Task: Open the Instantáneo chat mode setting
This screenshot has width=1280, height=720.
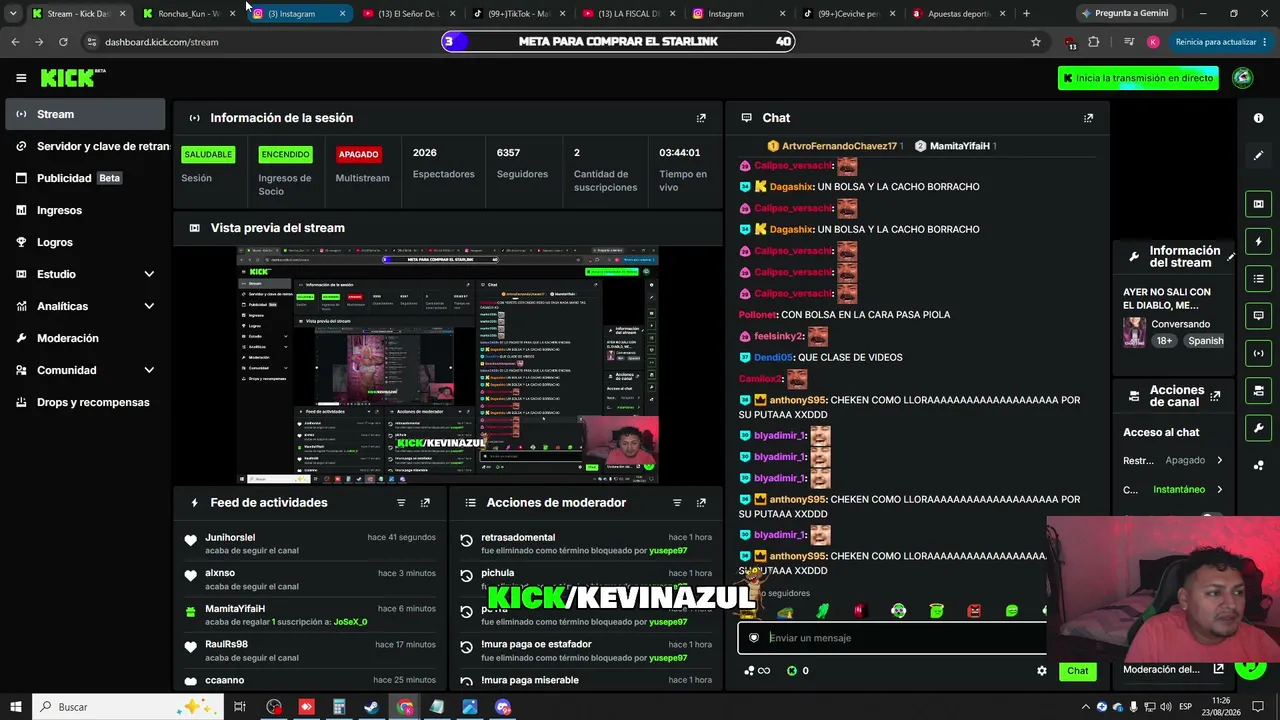Action: [x=1173, y=490]
